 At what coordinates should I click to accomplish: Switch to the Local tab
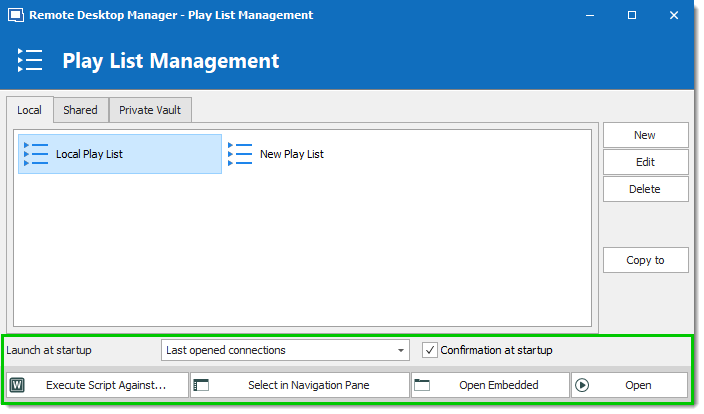[30, 110]
